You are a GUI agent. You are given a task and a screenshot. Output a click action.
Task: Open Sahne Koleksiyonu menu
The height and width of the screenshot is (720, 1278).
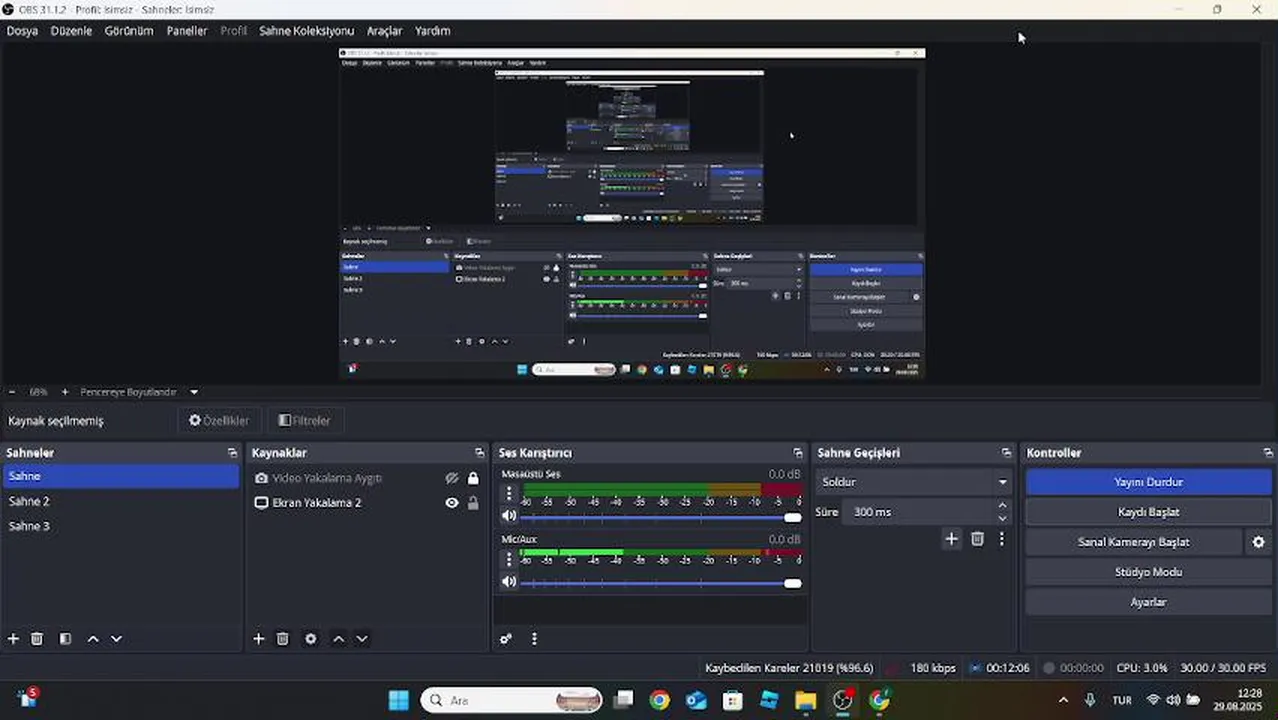[306, 31]
